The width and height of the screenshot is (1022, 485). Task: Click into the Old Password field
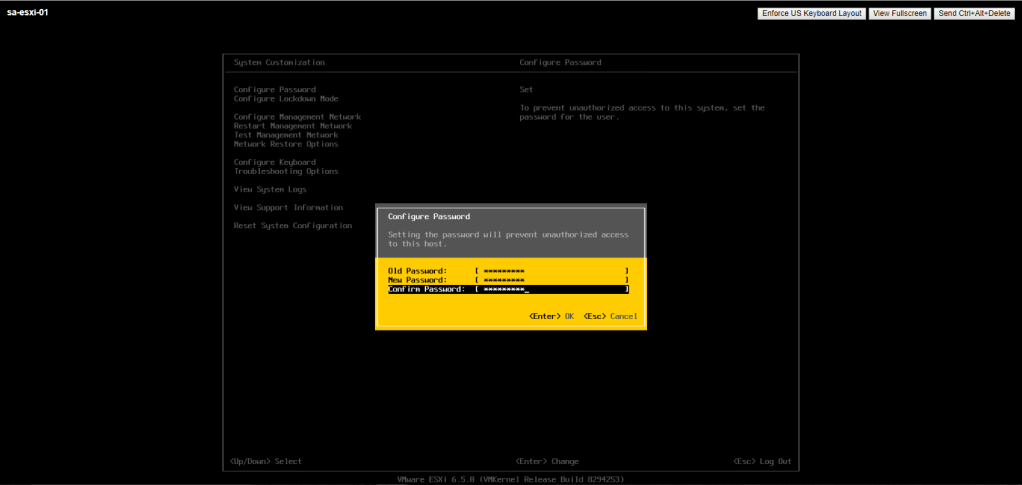tap(552, 271)
